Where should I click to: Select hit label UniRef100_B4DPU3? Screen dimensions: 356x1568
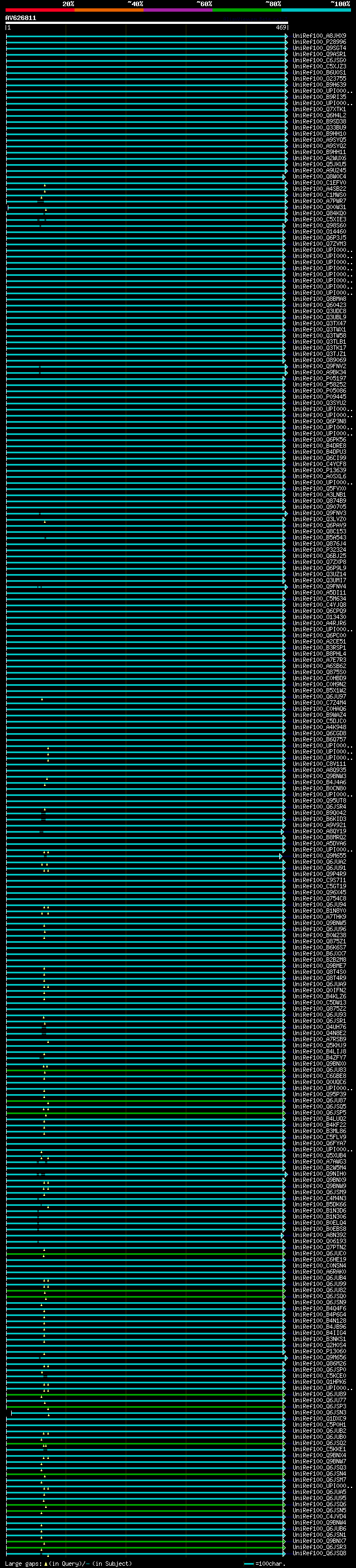coord(319,452)
